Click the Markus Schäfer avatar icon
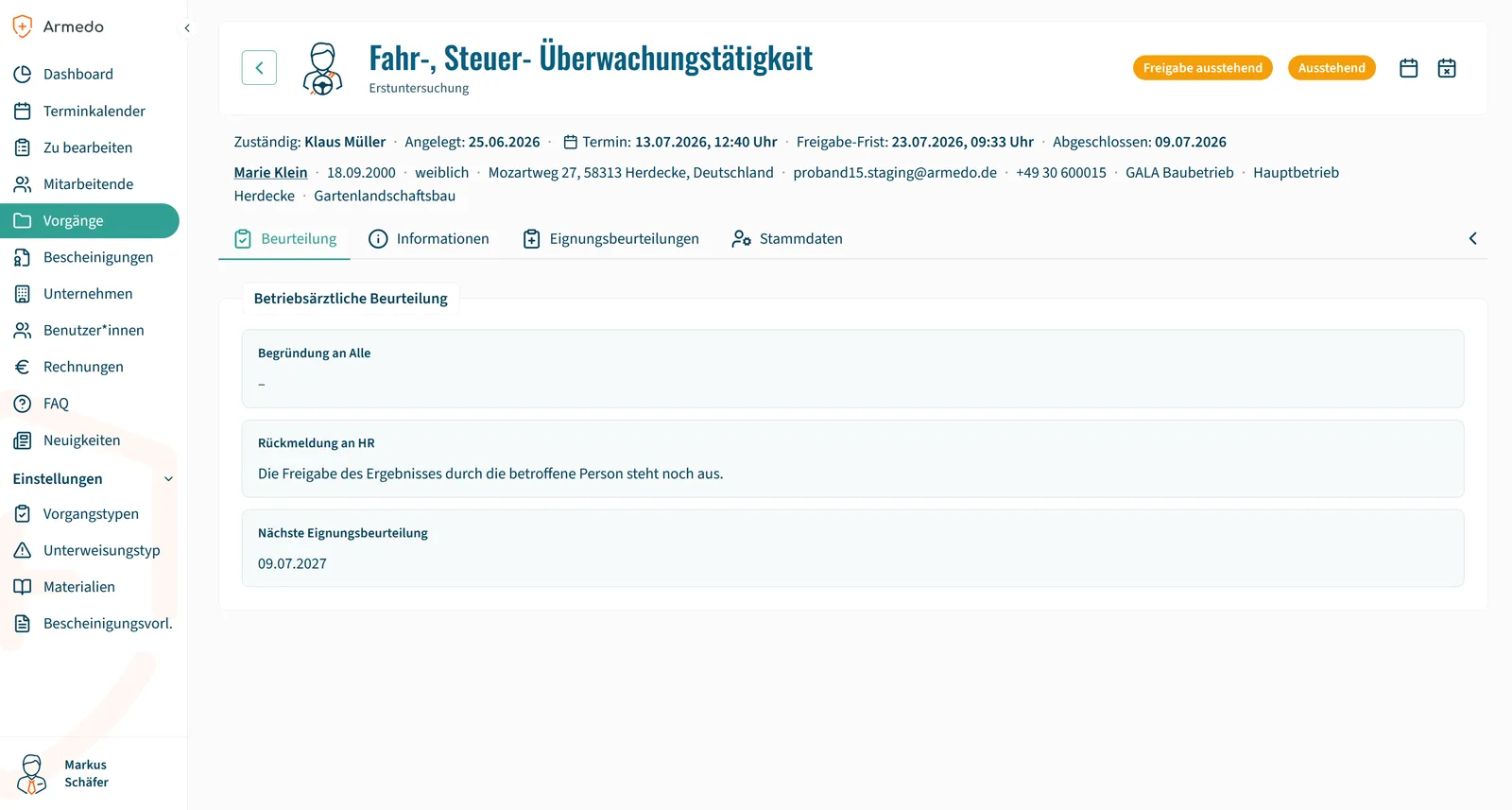The height and width of the screenshot is (810, 1512). (31, 774)
